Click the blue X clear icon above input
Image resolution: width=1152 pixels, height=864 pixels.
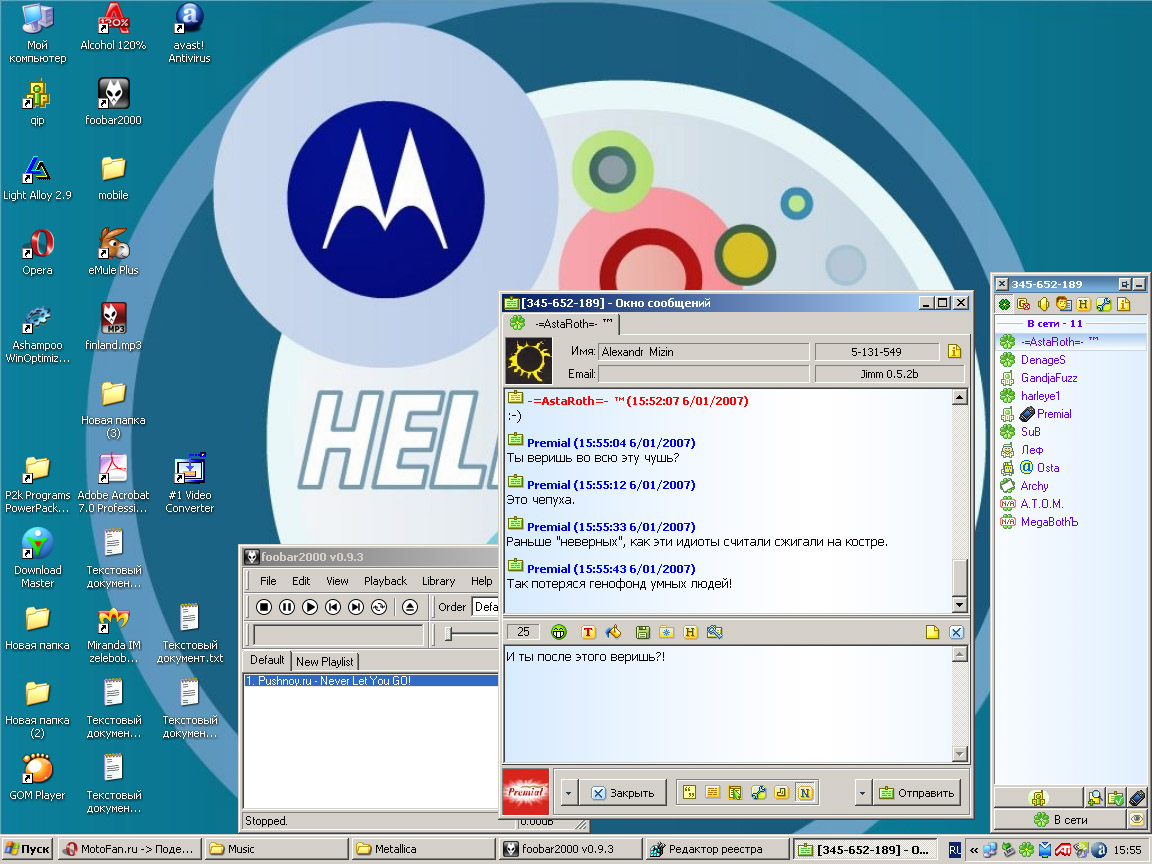pos(956,632)
